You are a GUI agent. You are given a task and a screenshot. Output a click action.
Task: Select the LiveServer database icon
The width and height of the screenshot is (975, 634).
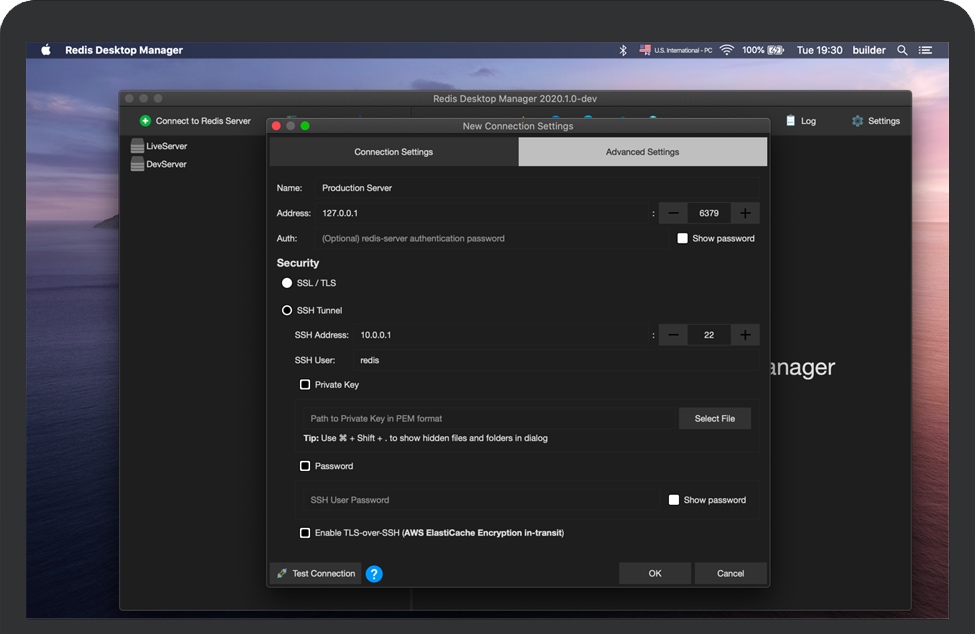[137, 146]
